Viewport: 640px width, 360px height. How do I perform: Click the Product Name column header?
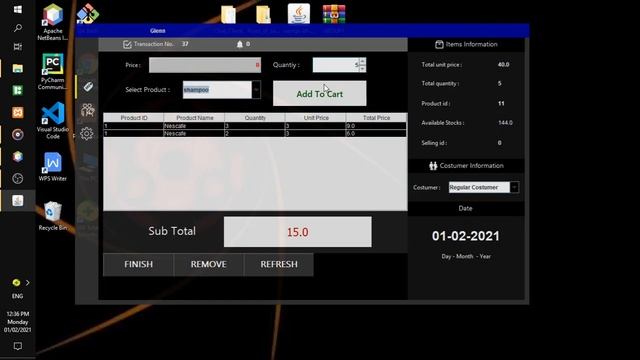pos(194,118)
